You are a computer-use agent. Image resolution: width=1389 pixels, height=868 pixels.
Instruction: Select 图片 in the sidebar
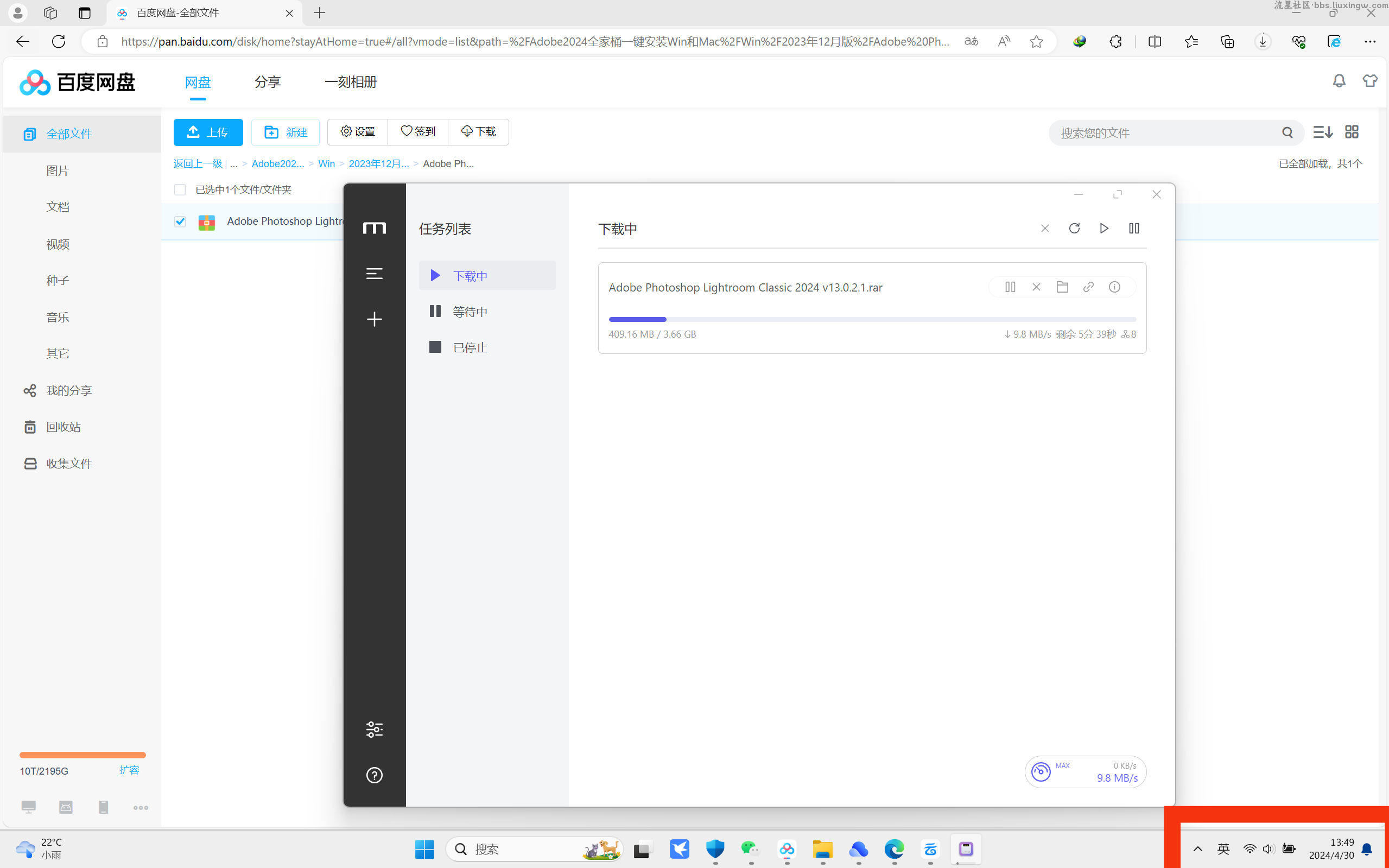point(58,170)
